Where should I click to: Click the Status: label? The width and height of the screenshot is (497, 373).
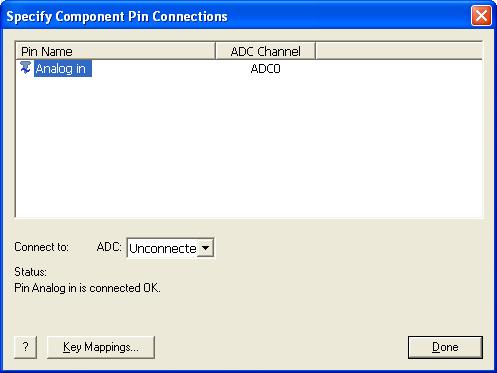coord(30,272)
